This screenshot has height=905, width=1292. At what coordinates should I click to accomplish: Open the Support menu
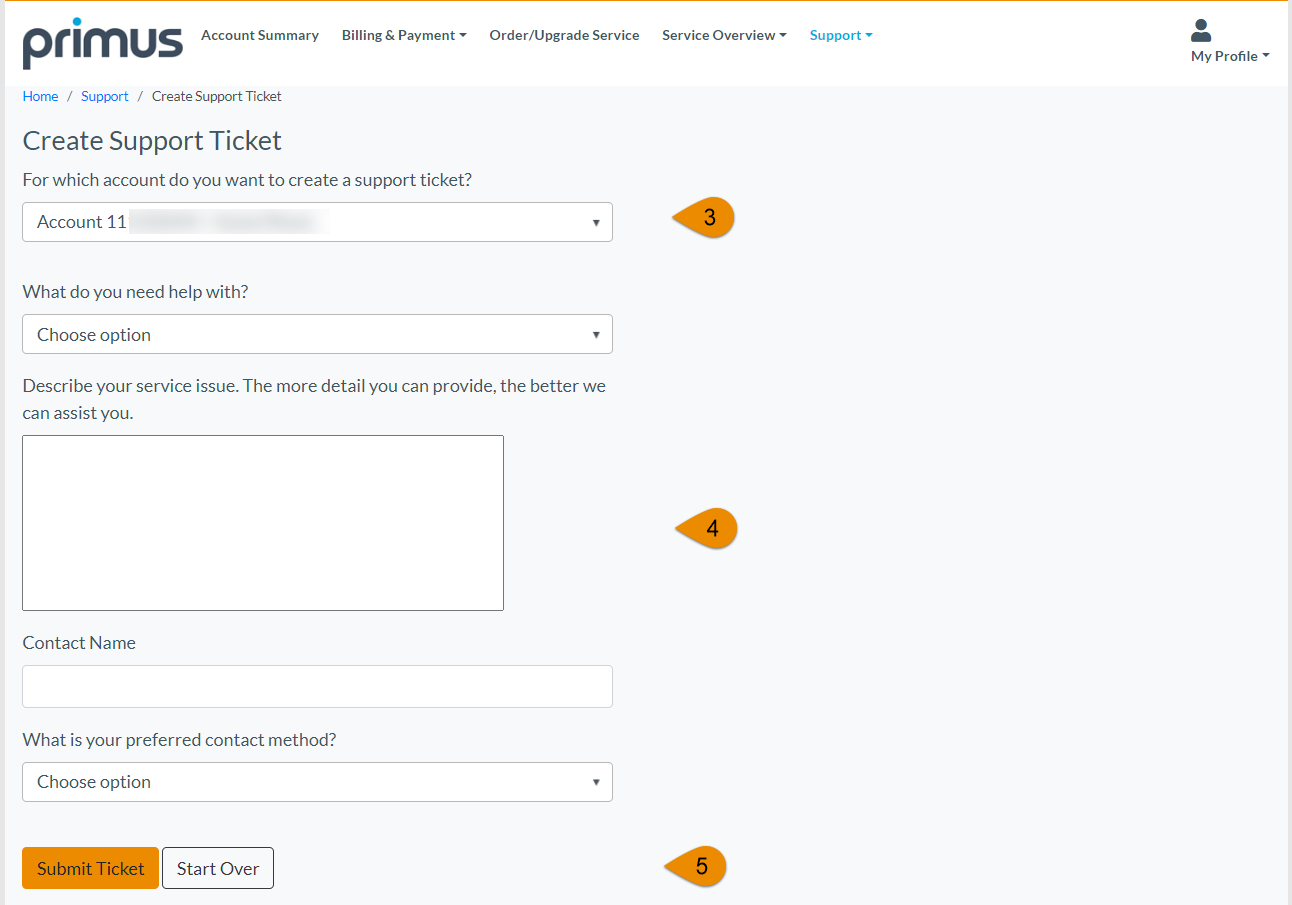click(841, 35)
